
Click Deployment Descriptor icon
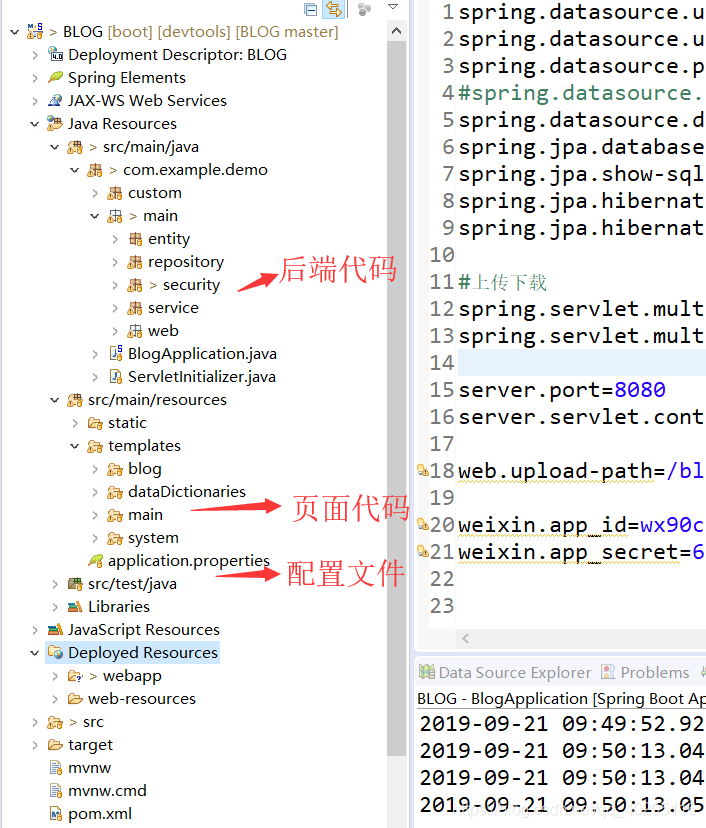[x=55, y=54]
